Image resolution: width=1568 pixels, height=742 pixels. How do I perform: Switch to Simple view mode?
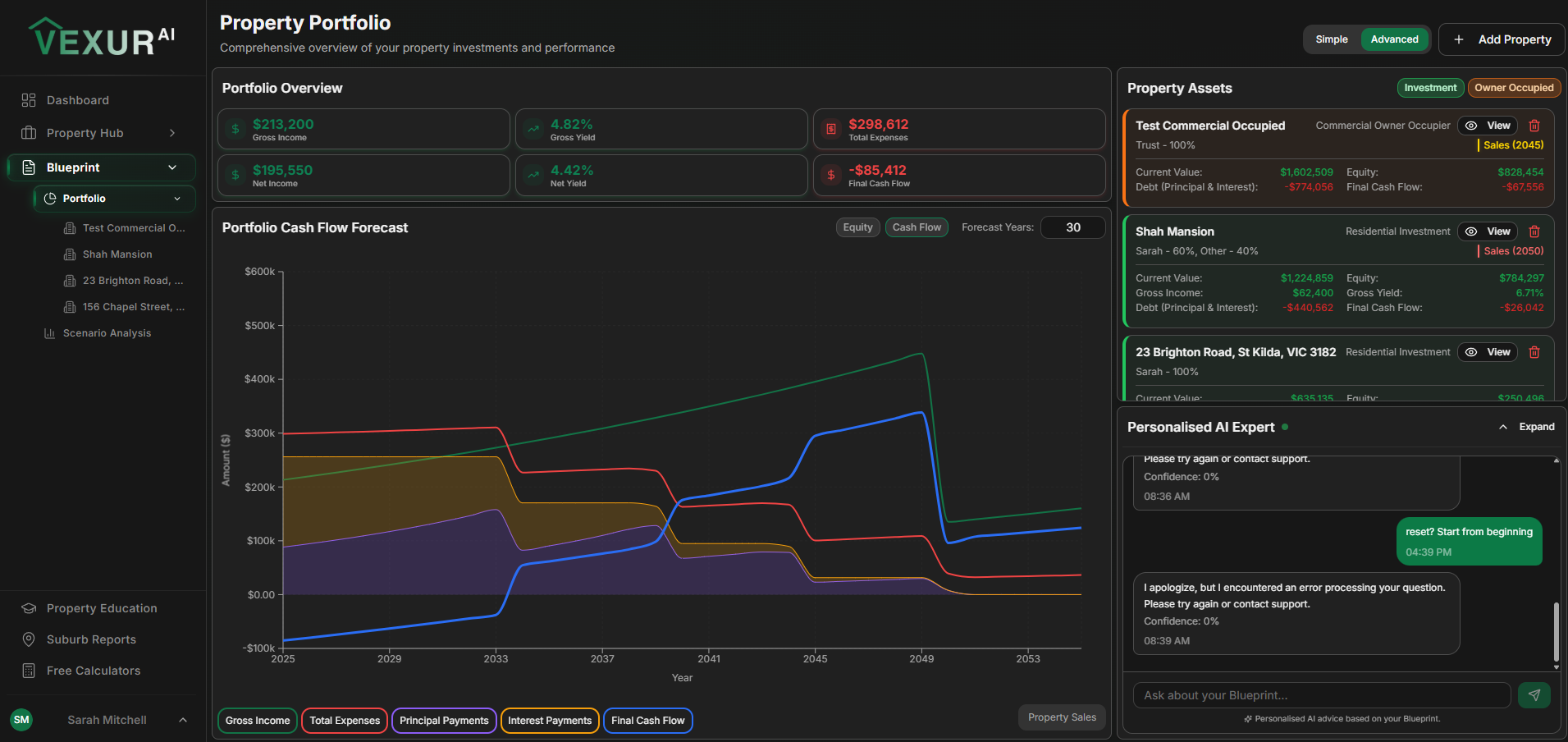(1331, 39)
